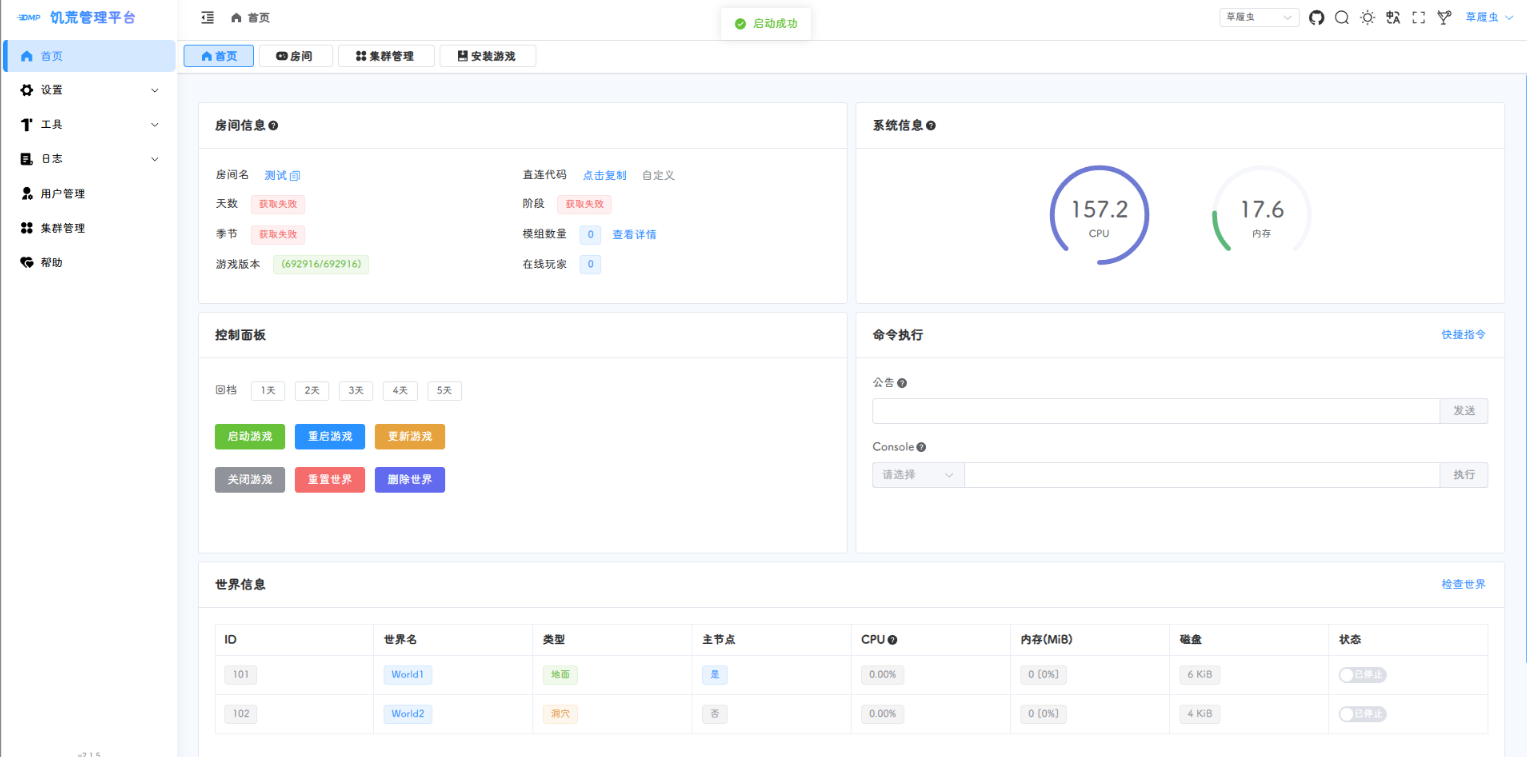Select 首页 in the sidebar
Image resolution: width=1527 pixels, height=757 pixels.
pyautogui.click(x=89, y=56)
